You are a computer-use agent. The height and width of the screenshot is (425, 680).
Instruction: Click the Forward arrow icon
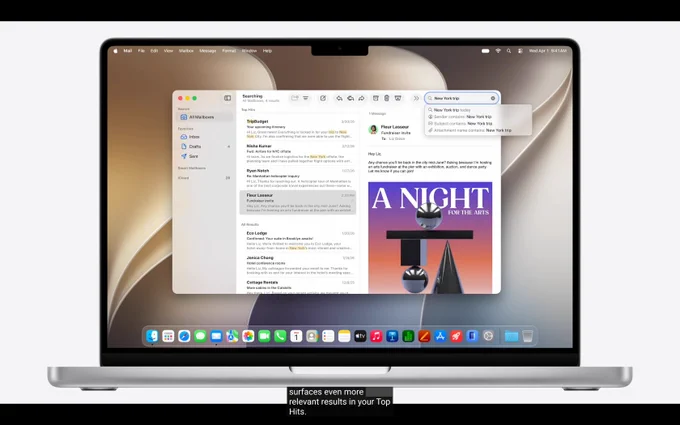361,98
